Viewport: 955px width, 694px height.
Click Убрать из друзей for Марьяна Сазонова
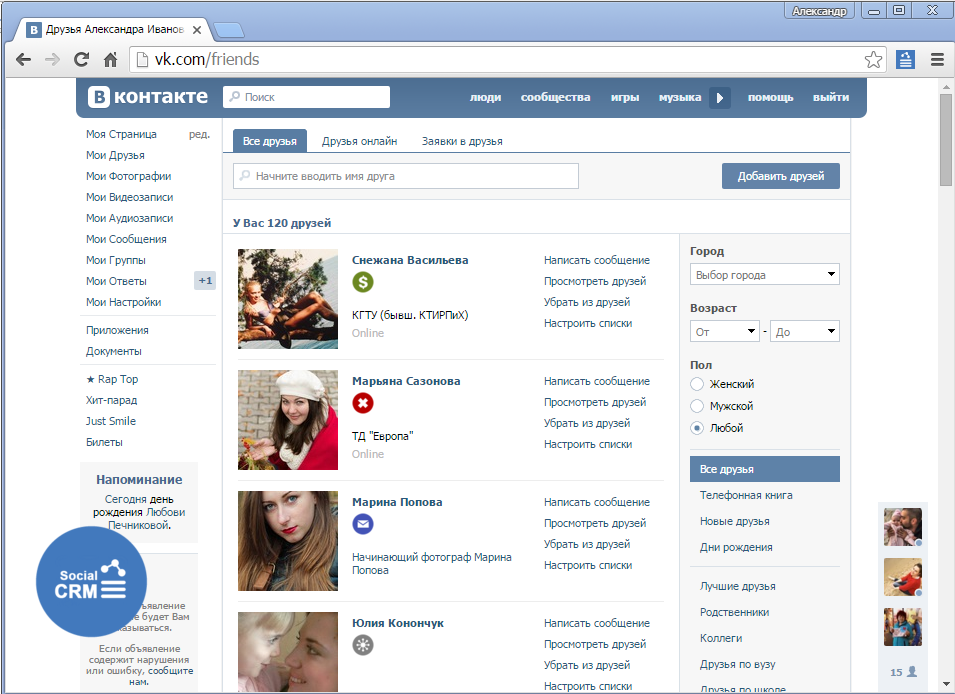click(587, 423)
